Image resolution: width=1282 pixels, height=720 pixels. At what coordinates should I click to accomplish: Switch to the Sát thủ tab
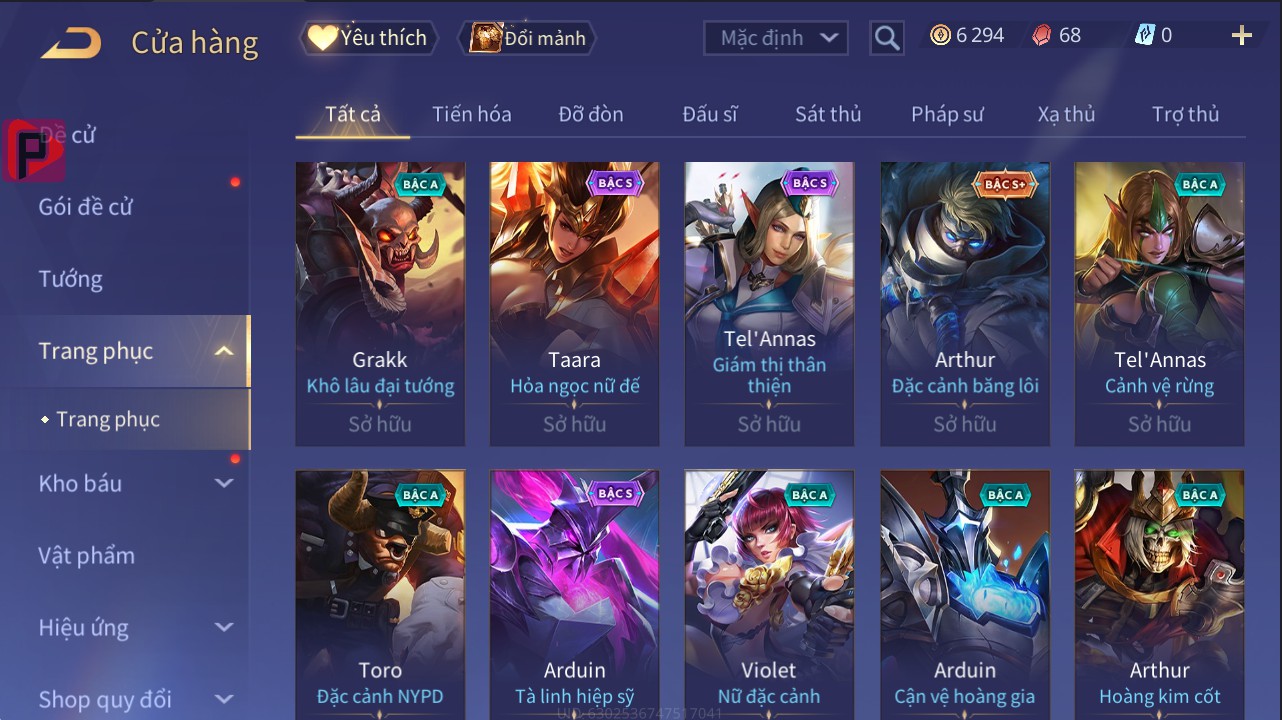[828, 114]
